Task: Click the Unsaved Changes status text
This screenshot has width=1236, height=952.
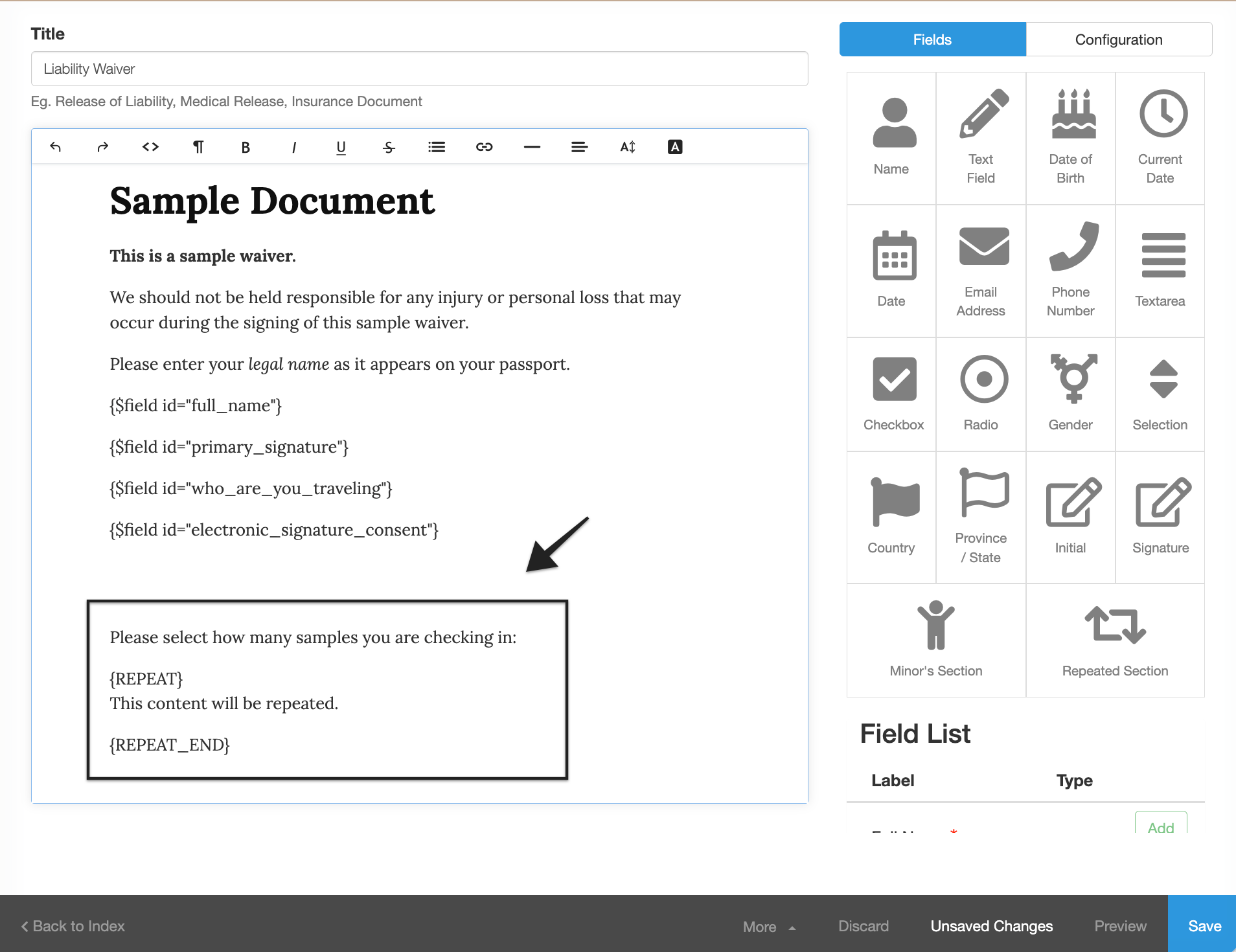Action: [991, 926]
